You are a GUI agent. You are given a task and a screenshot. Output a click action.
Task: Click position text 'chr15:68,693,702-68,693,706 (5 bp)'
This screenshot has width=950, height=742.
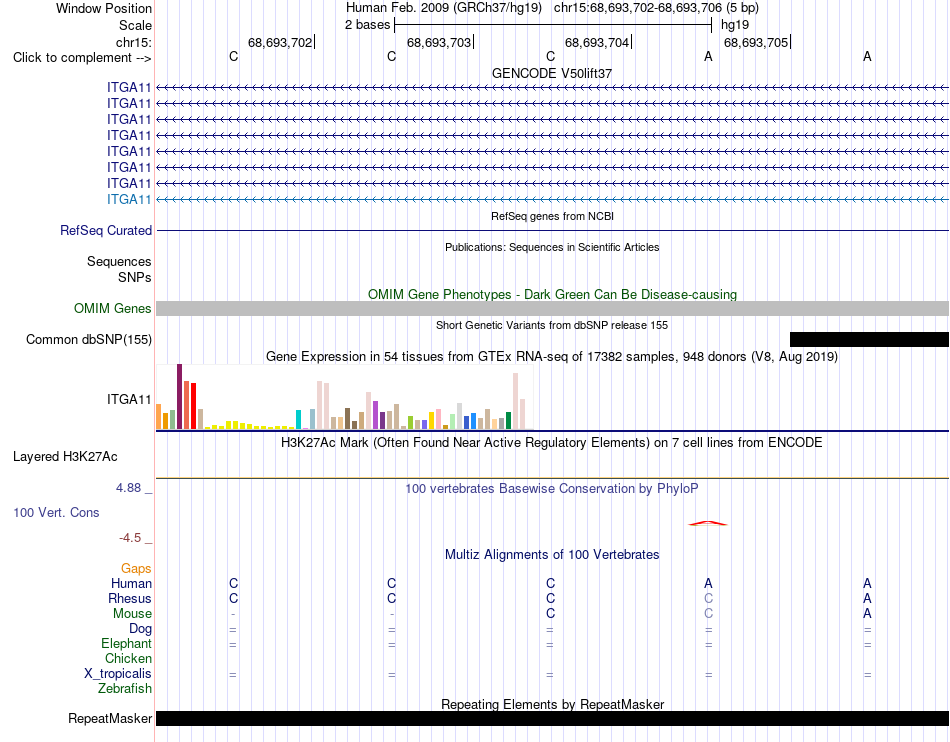coord(656,8)
